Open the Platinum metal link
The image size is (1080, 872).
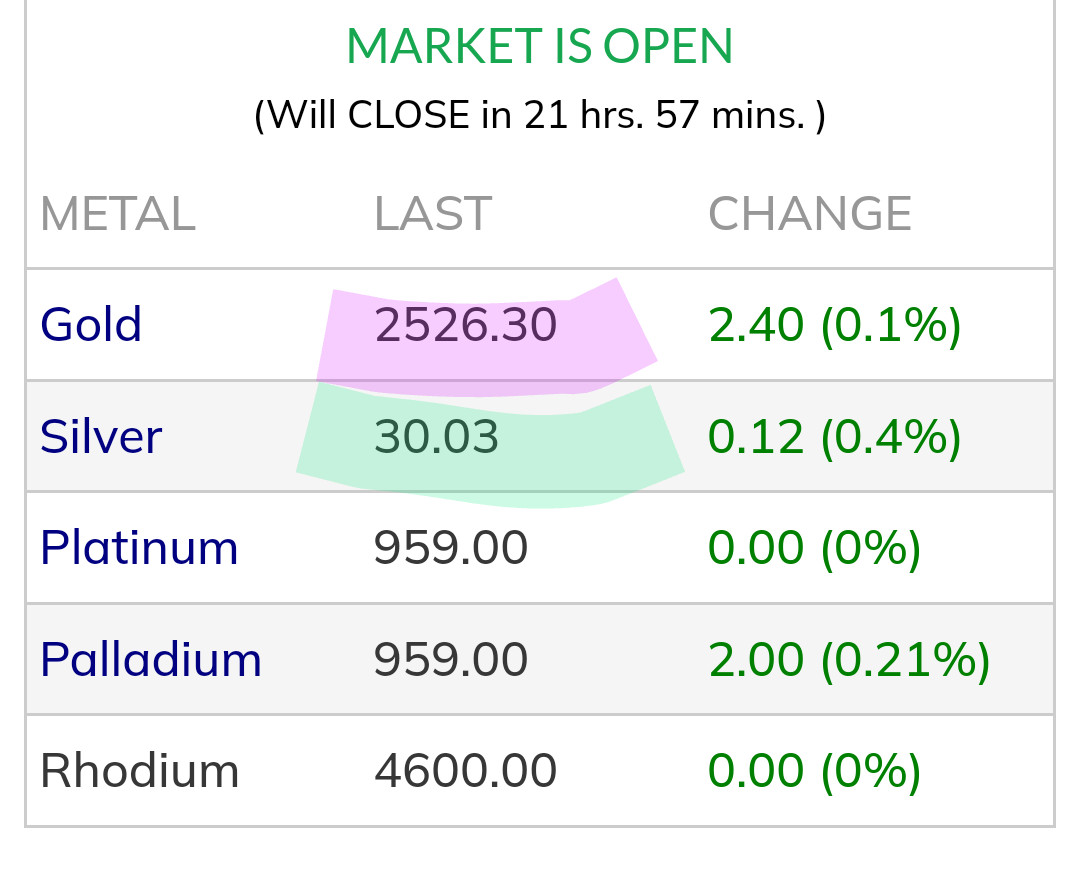(139, 548)
